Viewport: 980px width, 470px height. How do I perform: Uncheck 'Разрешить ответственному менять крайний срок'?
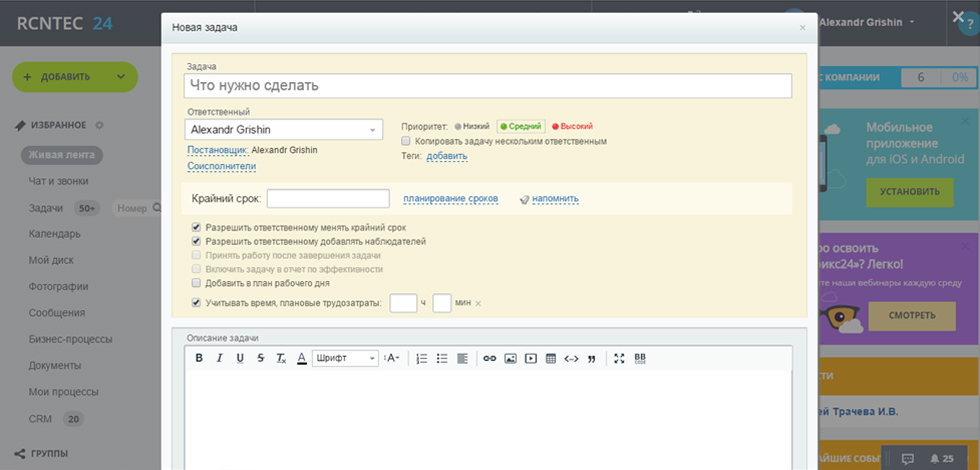tap(196, 228)
